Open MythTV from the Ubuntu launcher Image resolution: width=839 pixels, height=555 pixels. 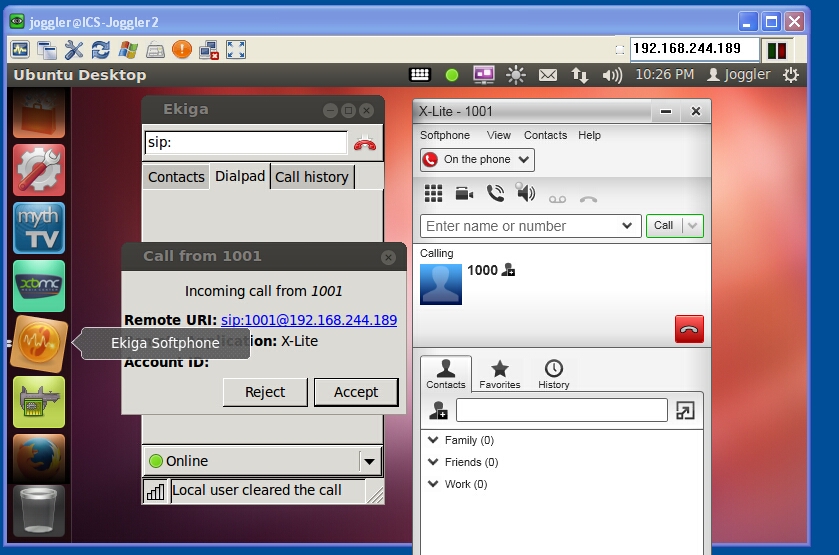[39, 228]
